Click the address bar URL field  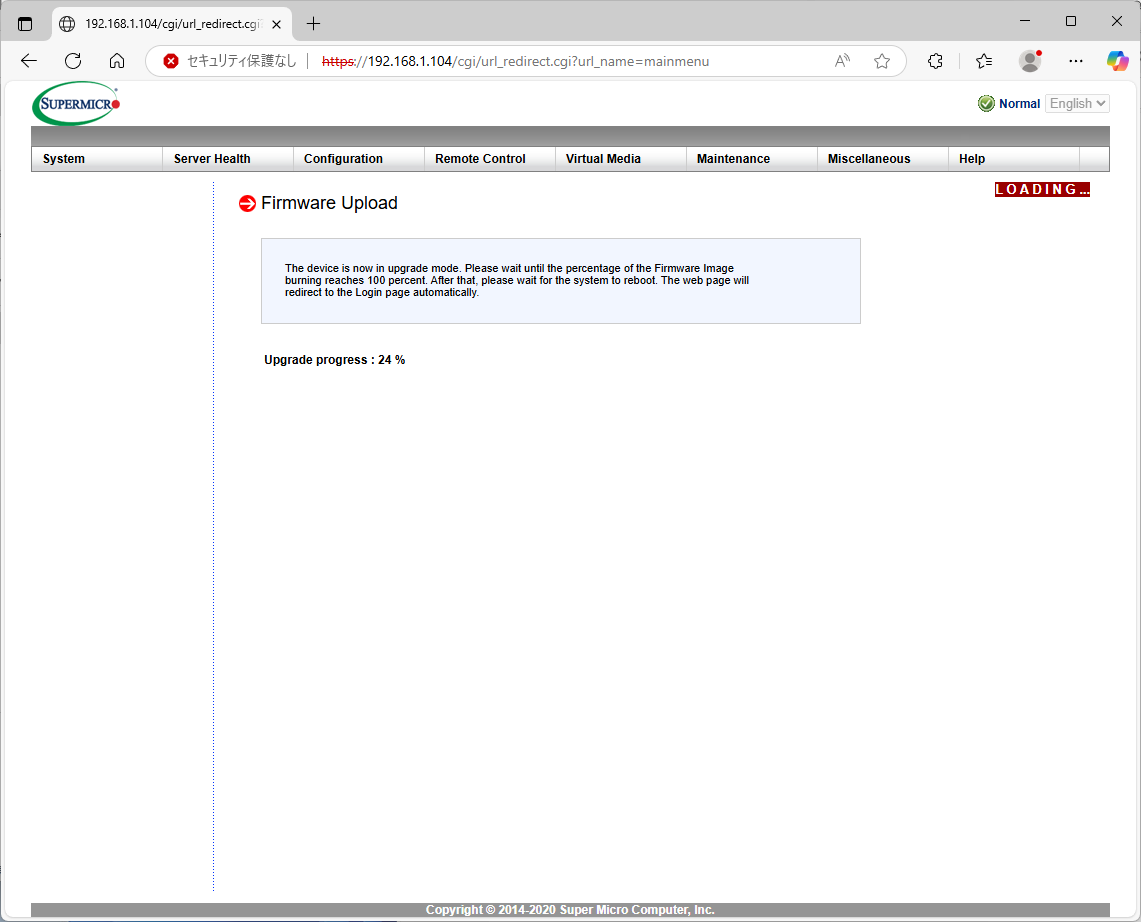(560, 61)
